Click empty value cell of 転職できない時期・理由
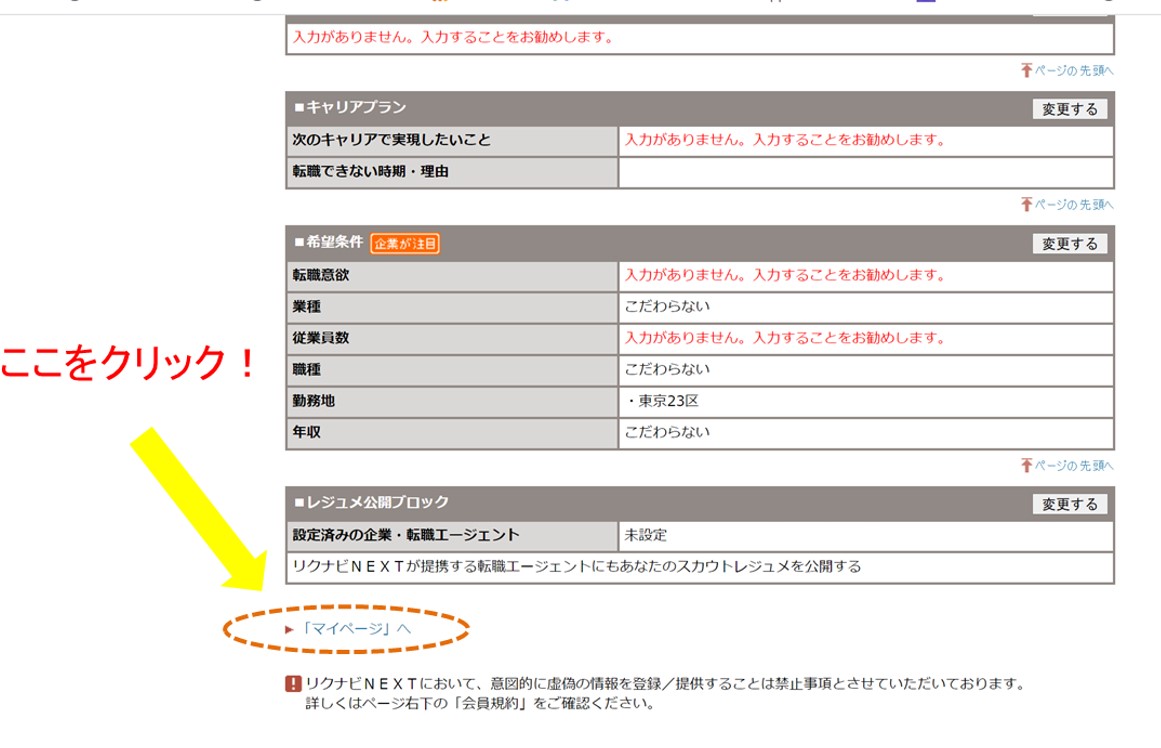Screen dimensions: 1161x748 [x=866, y=172]
